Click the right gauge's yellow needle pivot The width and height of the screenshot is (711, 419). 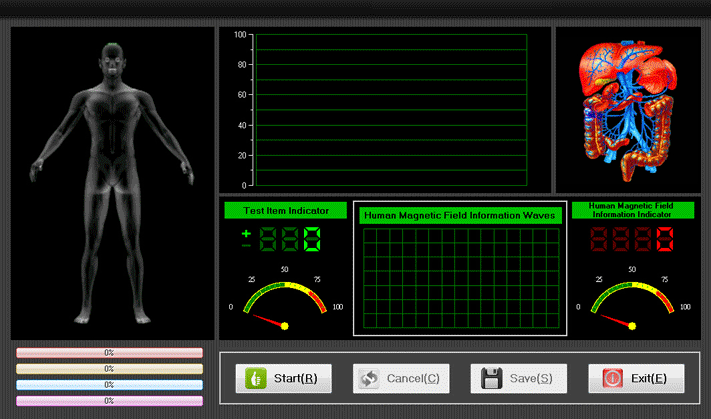pos(633,326)
